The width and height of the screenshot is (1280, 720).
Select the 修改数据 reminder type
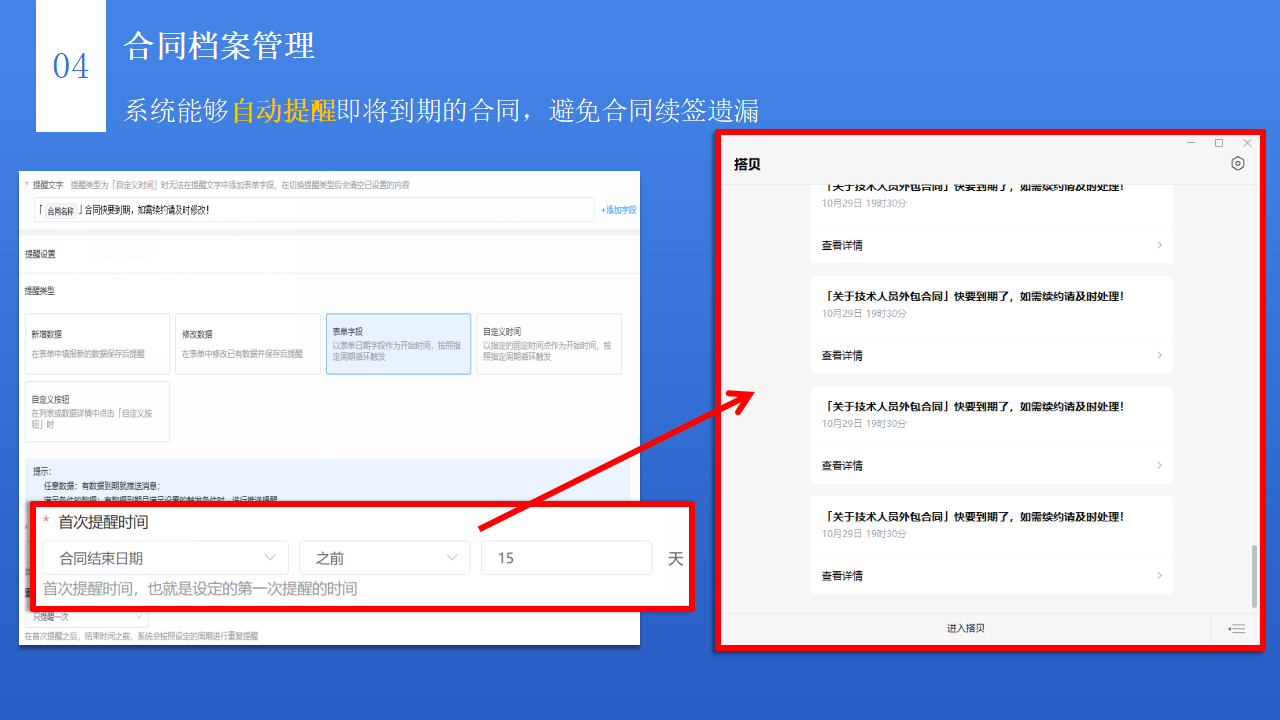(247, 343)
